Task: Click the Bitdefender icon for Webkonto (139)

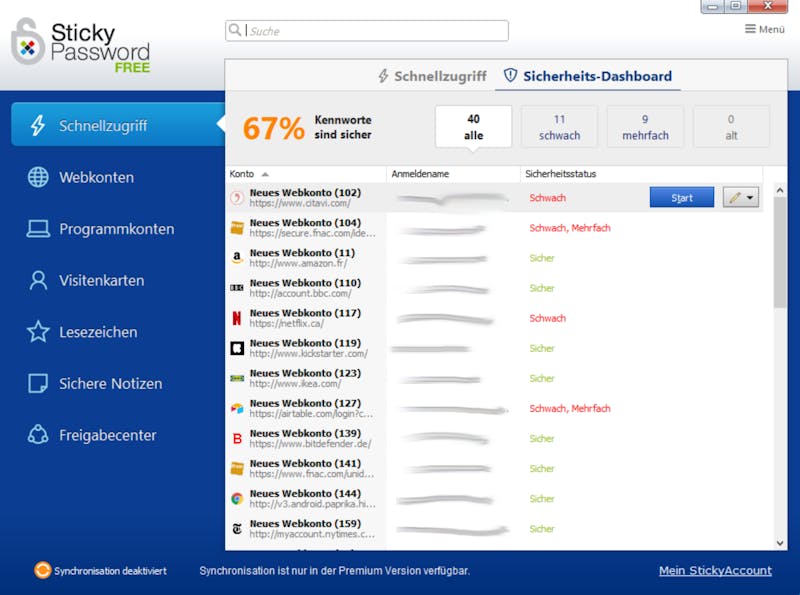Action: 237,438
